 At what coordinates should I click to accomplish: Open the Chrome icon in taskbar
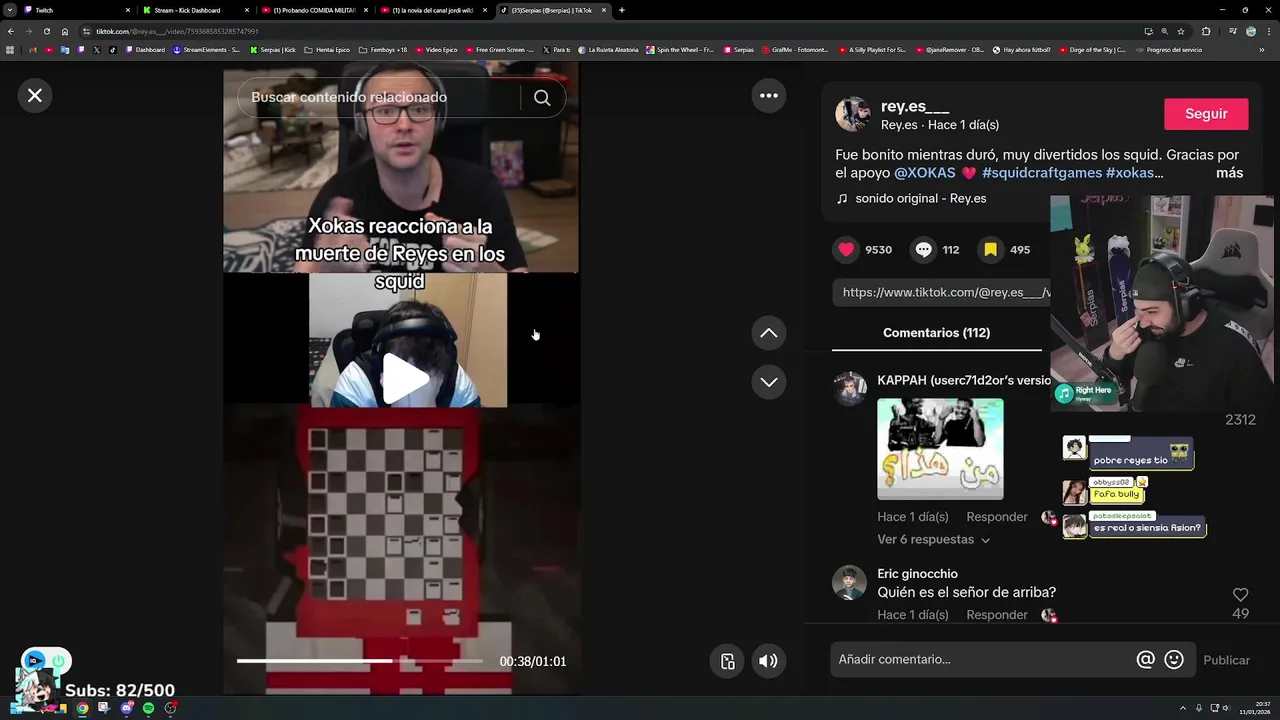pos(82,708)
